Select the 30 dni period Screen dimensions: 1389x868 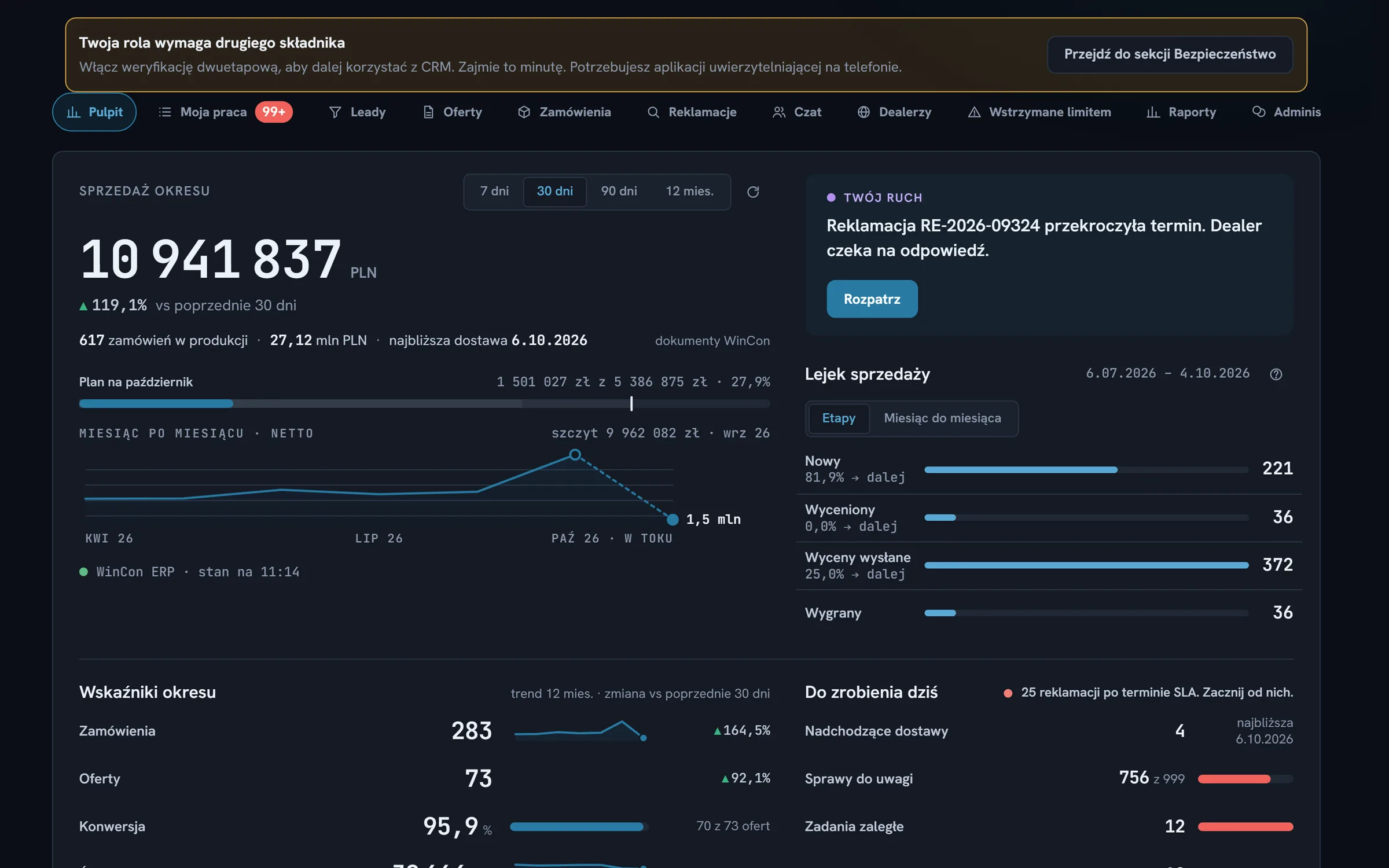(554, 192)
